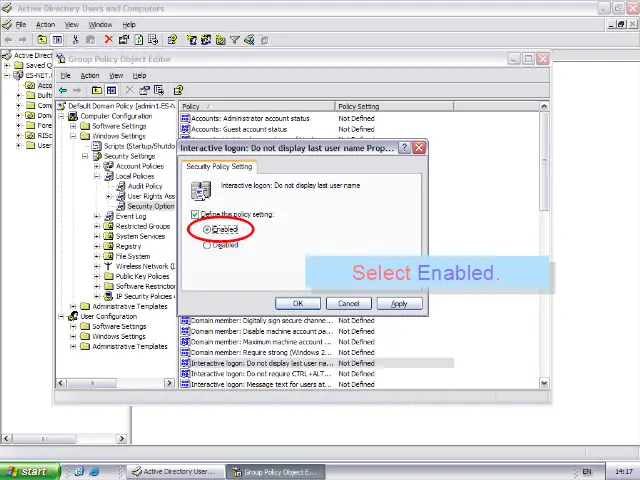The image size is (640, 480).
Task: Click Up one level icon in Active Directory toolbar
Action: pyautogui.click(x=42, y=40)
